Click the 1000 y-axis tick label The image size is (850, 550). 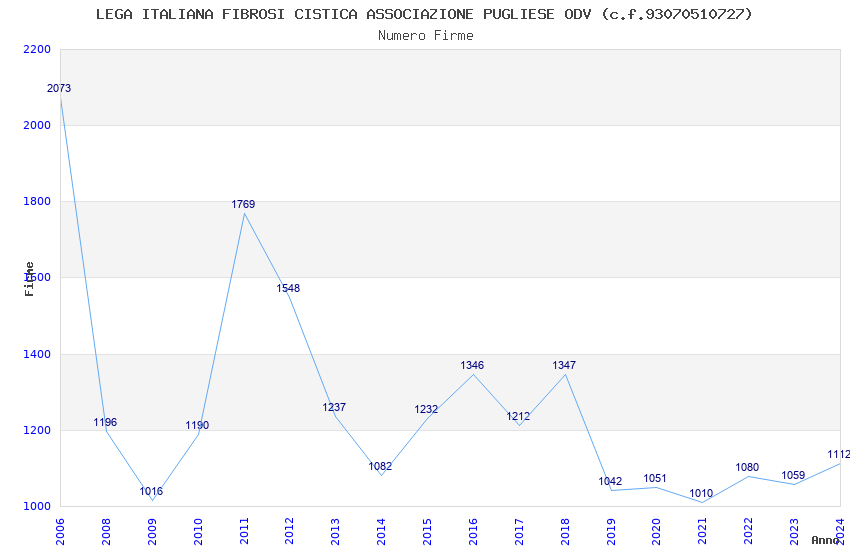[37, 506]
